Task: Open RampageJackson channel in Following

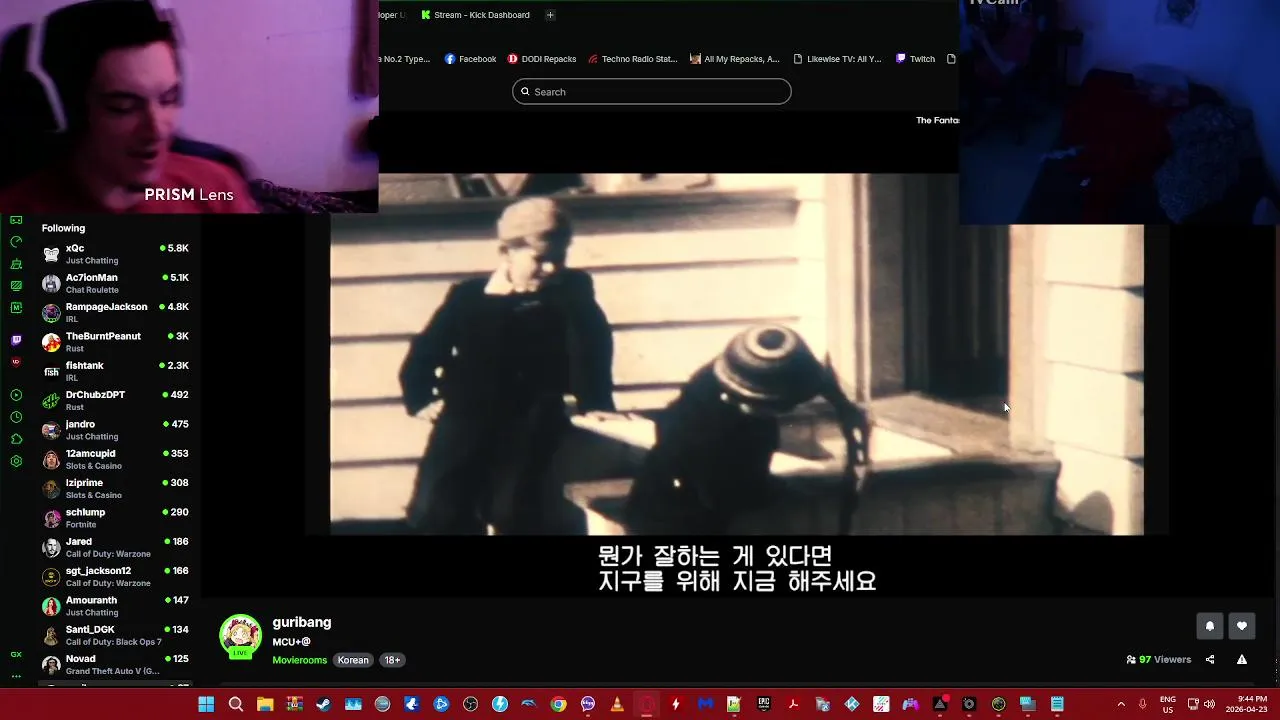Action: [x=115, y=313]
